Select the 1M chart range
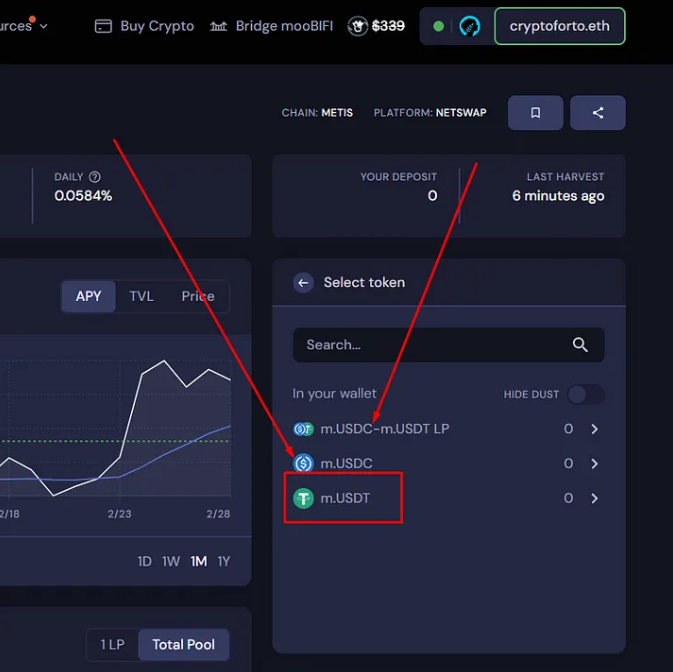 click(198, 561)
